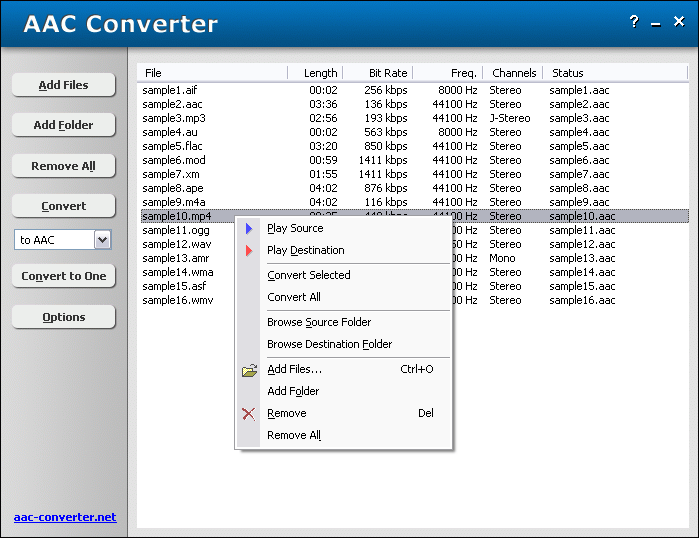Click the 850 kbps bit rate cell

[x=386, y=146]
